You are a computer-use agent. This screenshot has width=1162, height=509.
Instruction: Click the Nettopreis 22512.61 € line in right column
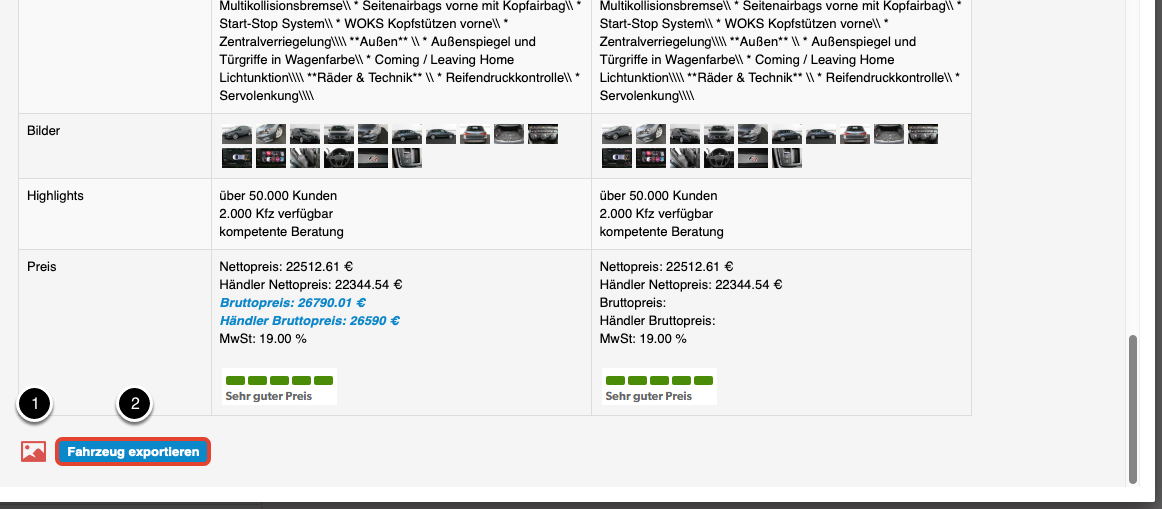click(x=666, y=267)
